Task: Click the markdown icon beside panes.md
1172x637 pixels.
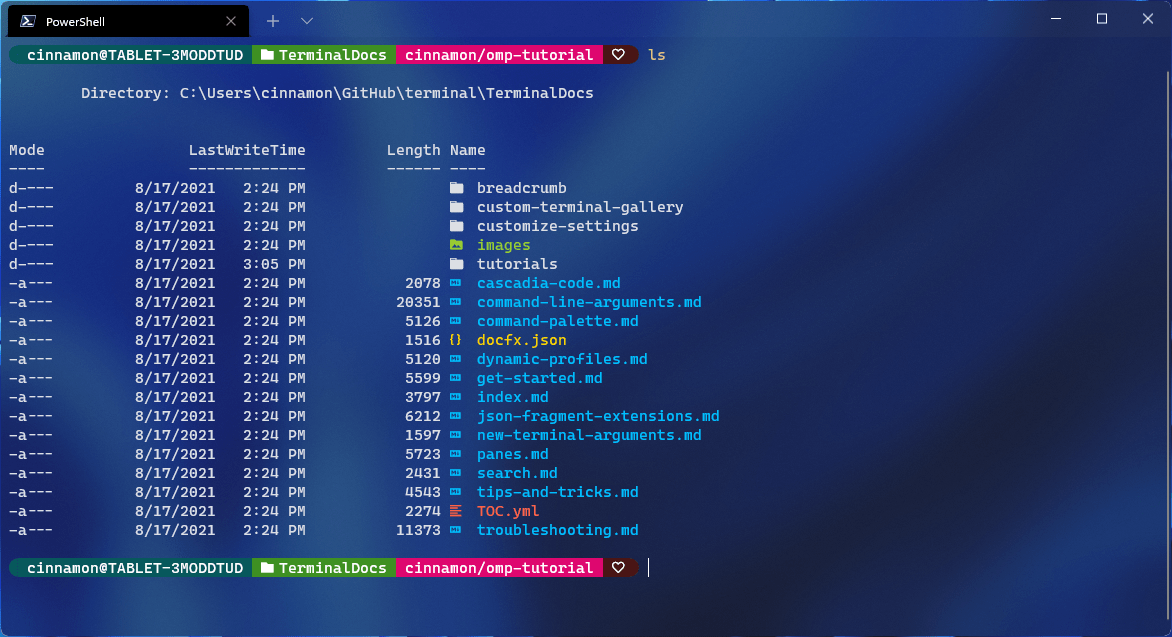Action: point(457,454)
